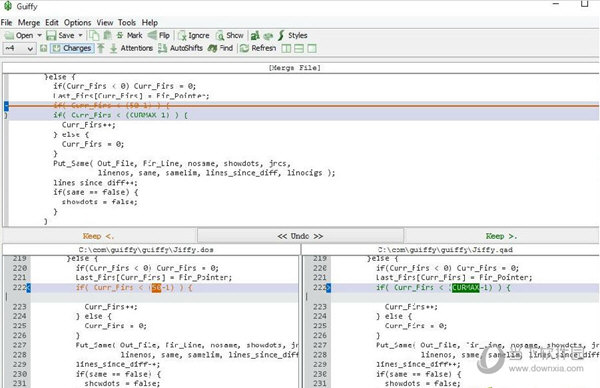600x388 pixels.
Task: Click the up-arrow icon left of Changes
Action: pyautogui.click(x=44, y=48)
